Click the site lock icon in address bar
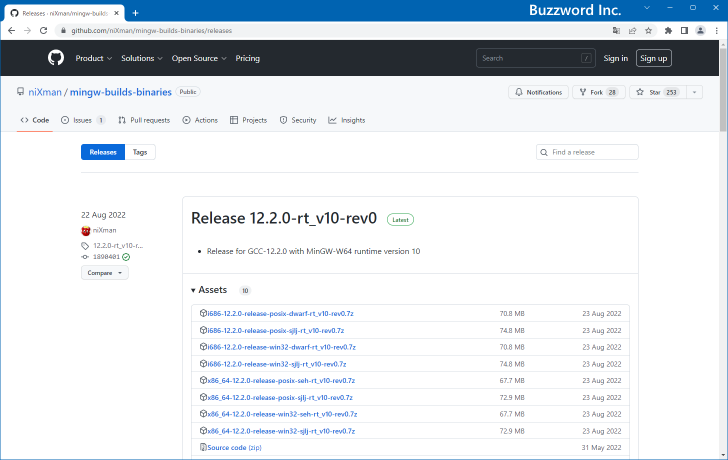This screenshot has width=728, height=460. (64, 31)
